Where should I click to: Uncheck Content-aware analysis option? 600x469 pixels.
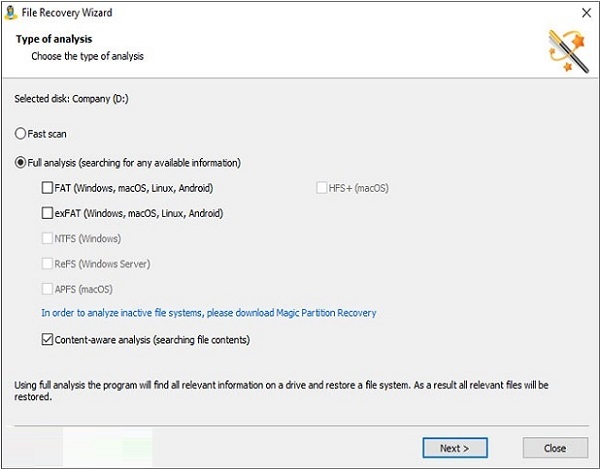(48, 340)
